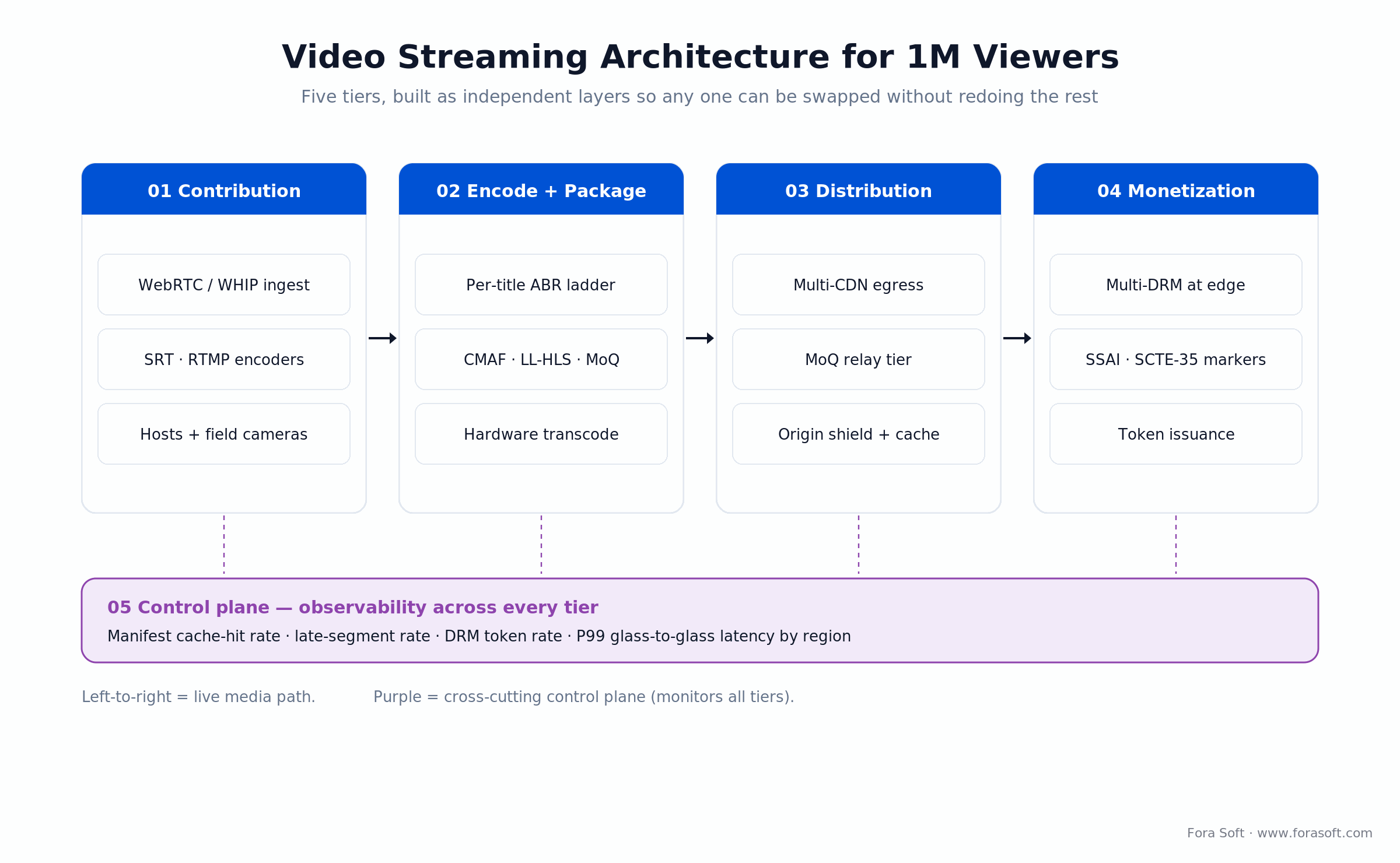Click the 'Left-to-right = live media path.' legend

tap(198, 697)
